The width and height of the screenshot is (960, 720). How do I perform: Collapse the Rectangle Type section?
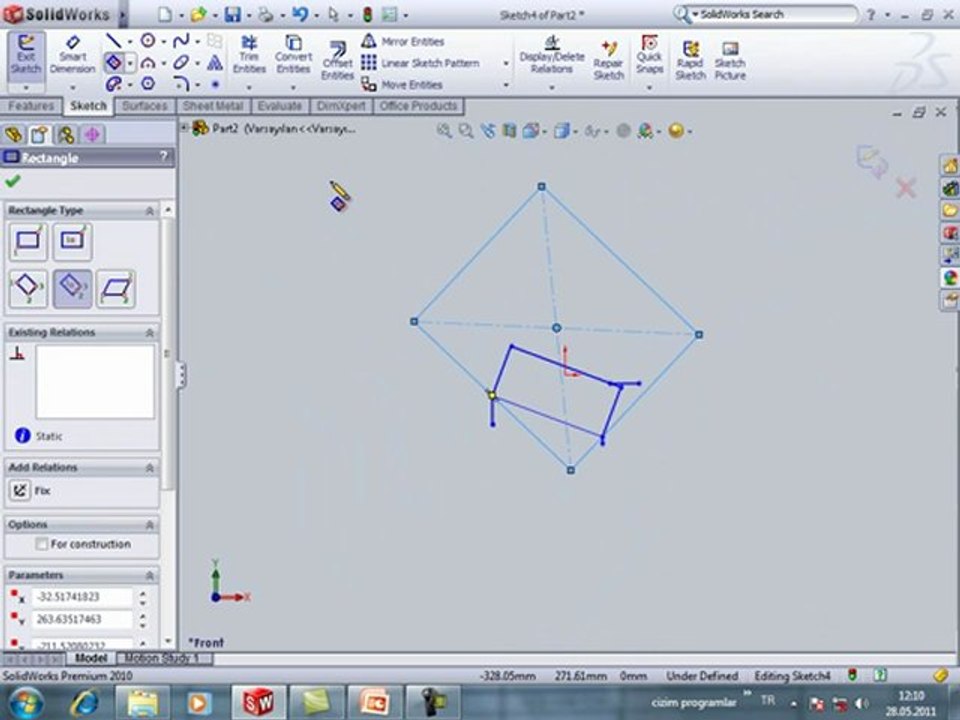point(149,211)
